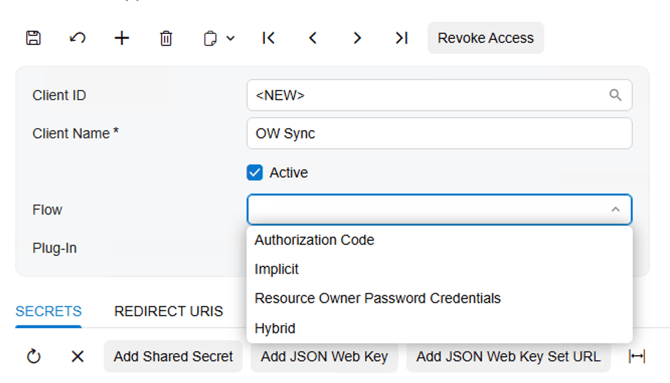This screenshot has width=670, height=383.
Task: Go to first record icon
Action: (268, 38)
